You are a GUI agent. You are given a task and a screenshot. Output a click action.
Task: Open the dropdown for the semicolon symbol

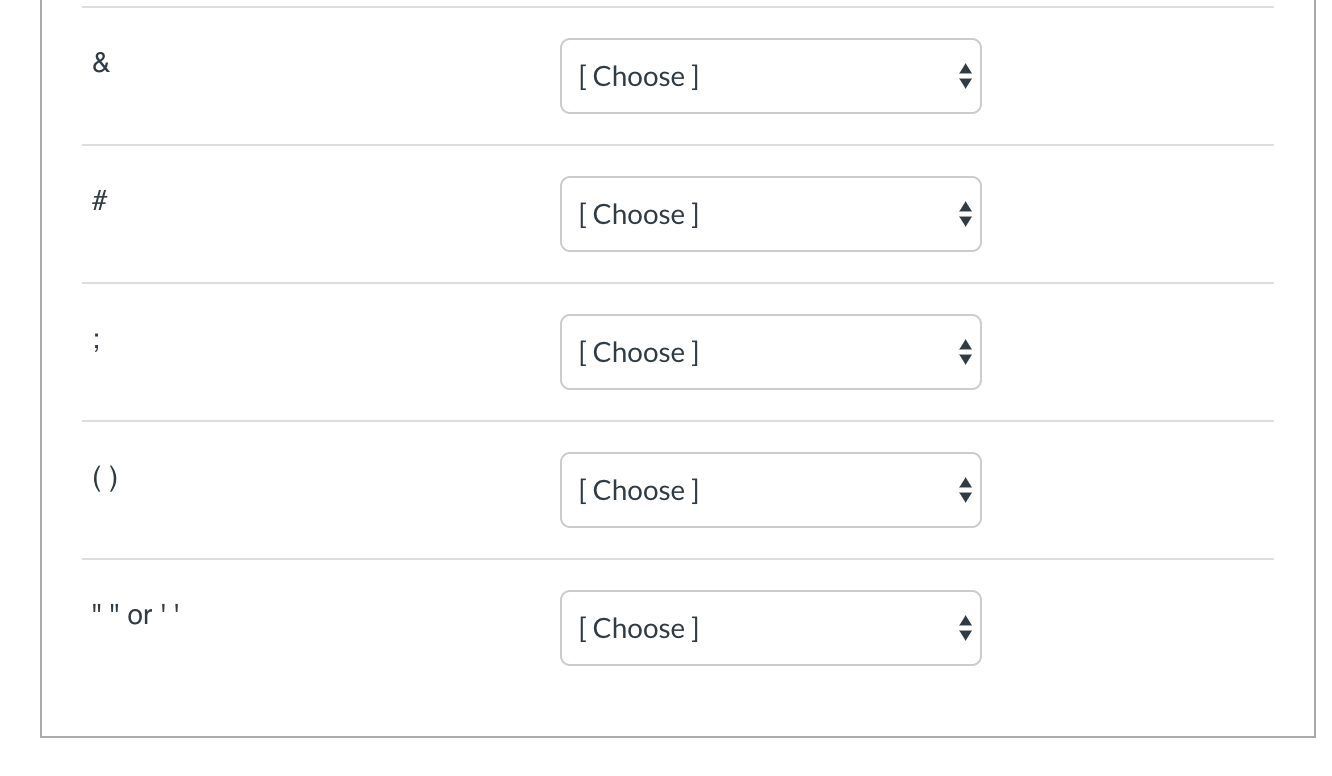(770, 352)
